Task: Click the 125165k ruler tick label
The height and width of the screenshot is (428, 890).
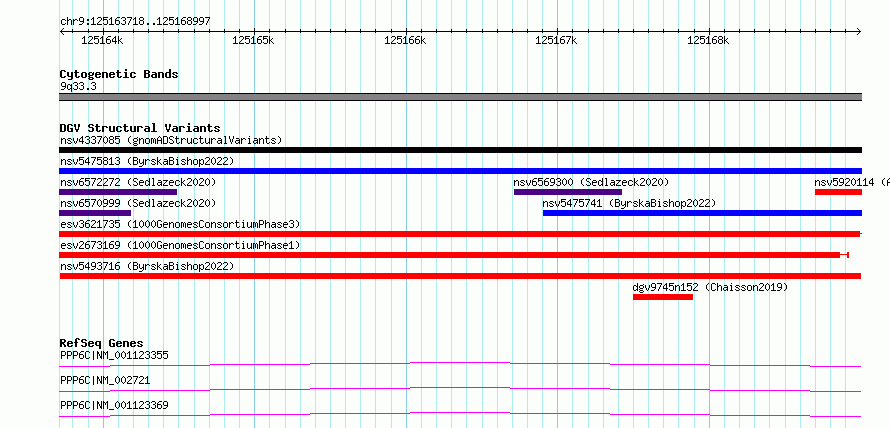Action: pyautogui.click(x=253, y=40)
